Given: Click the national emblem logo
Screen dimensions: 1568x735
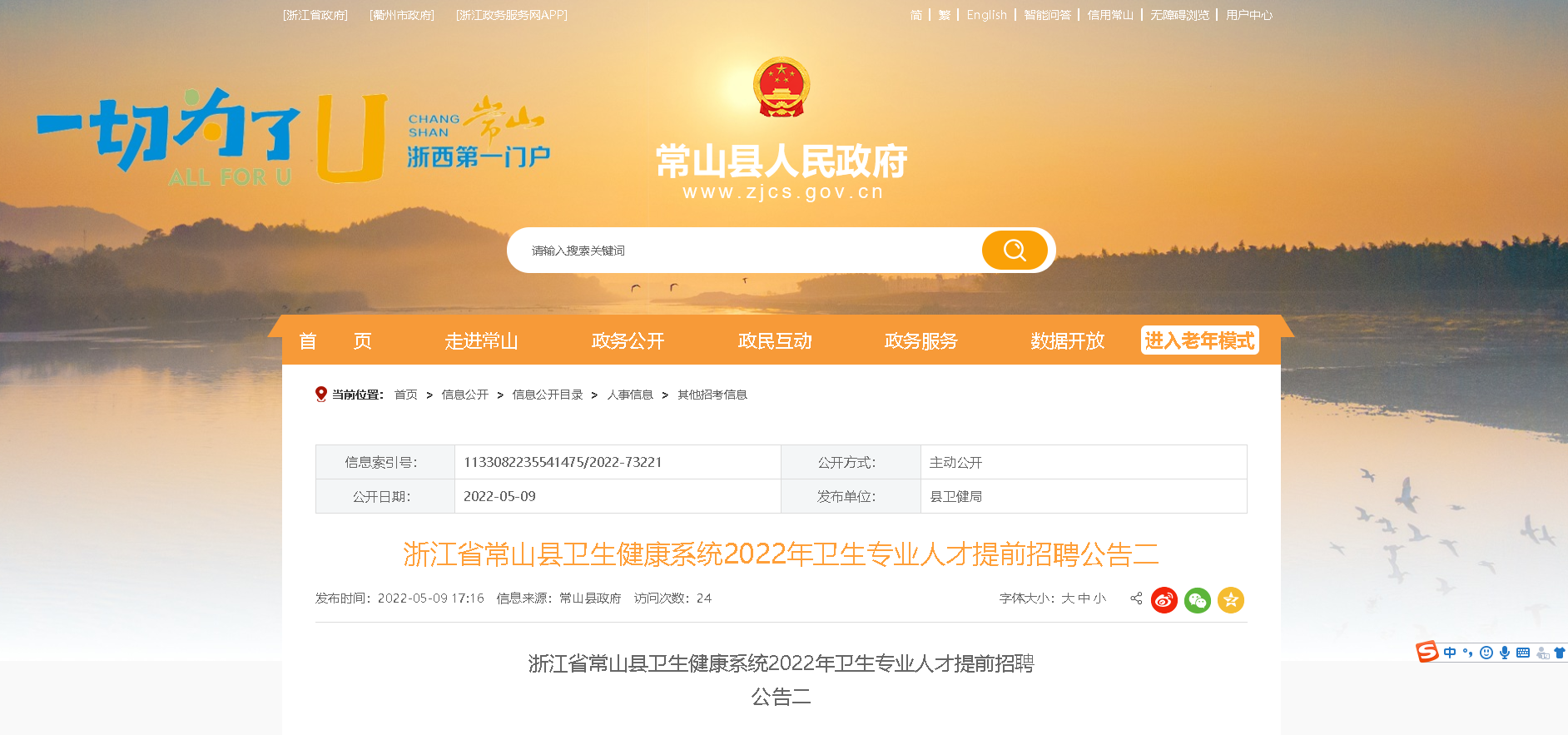Looking at the screenshot, I should [781, 87].
